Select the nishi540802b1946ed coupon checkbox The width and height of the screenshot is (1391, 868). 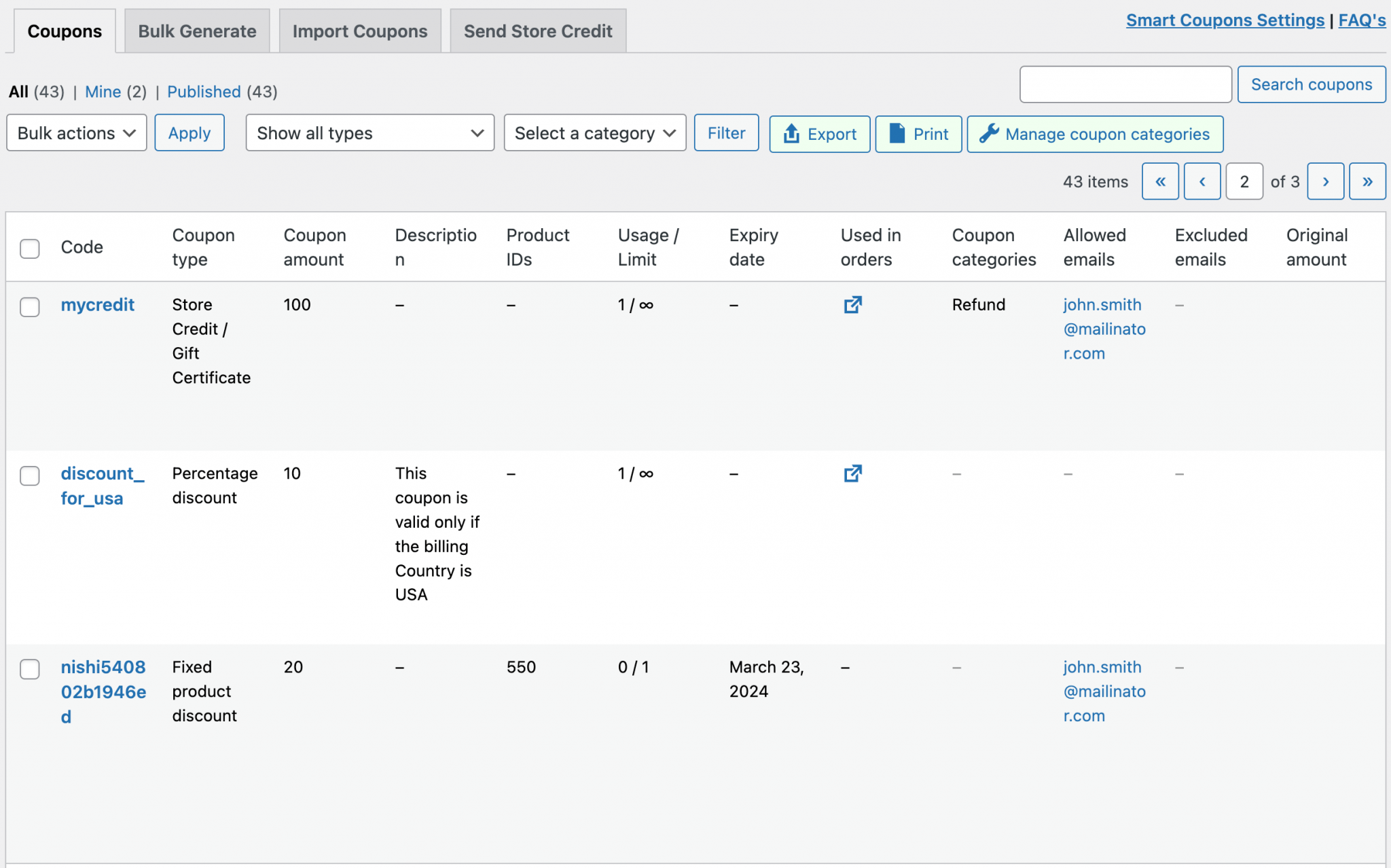click(30, 669)
